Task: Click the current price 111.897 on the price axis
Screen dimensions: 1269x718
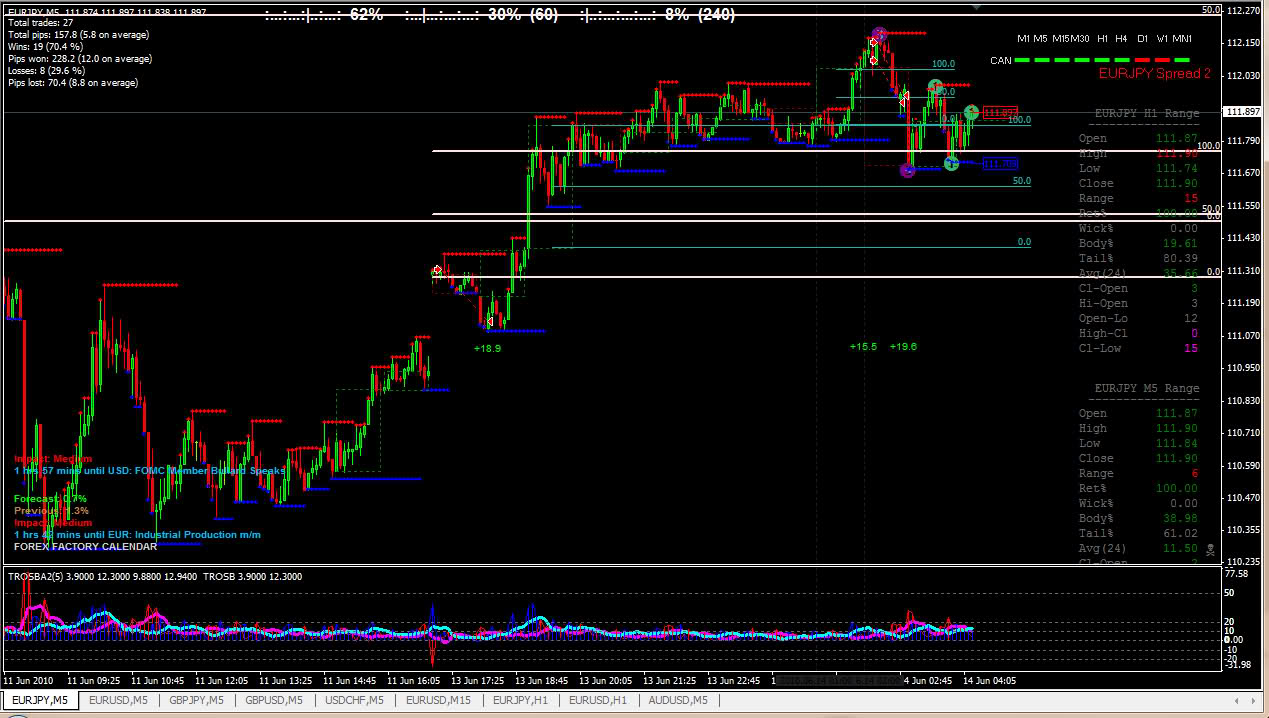Action: [1245, 112]
